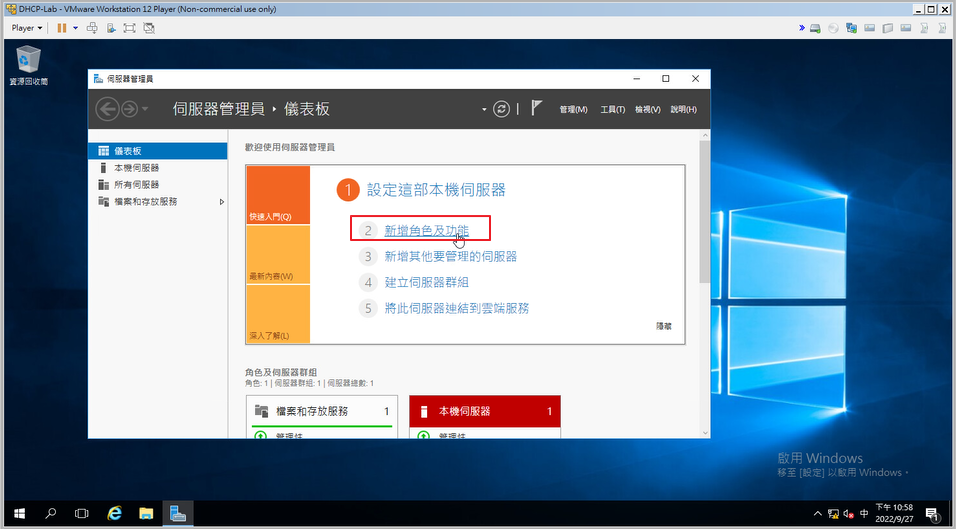Click the network warning tray icon
This screenshot has width=956, height=529.
833,514
